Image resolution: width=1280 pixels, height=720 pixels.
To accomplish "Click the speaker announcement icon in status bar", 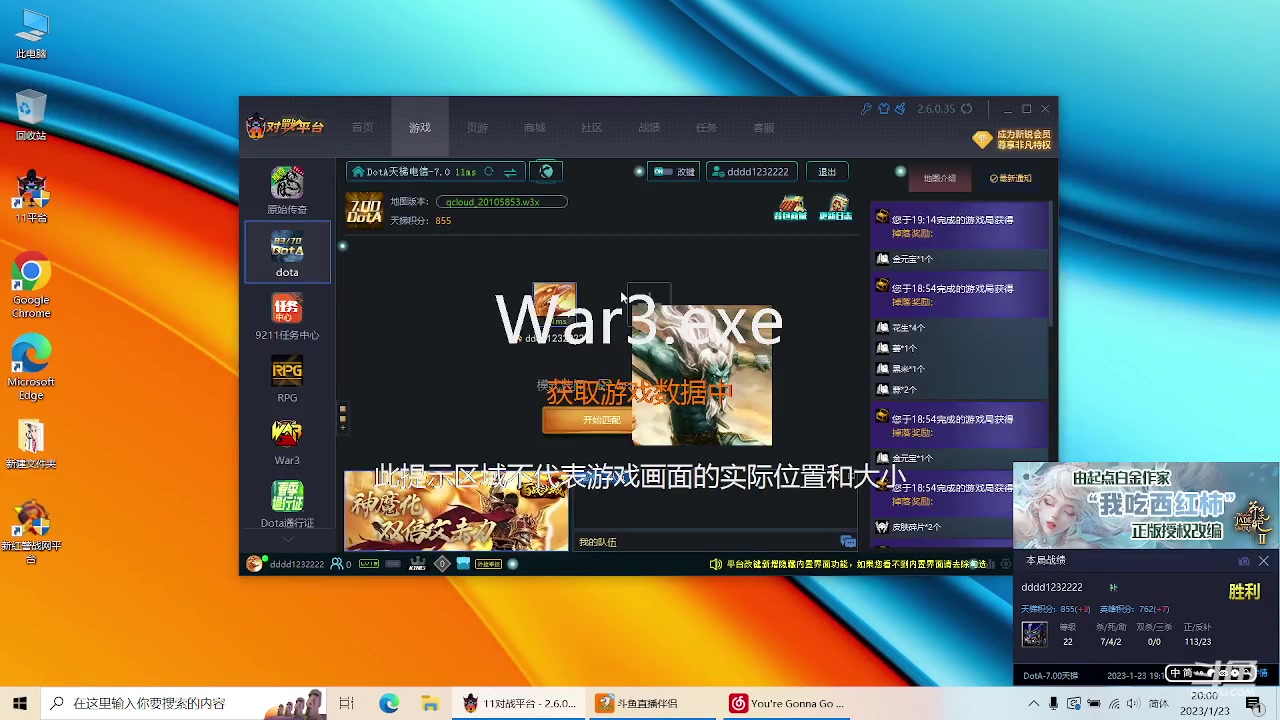I will (715, 564).
